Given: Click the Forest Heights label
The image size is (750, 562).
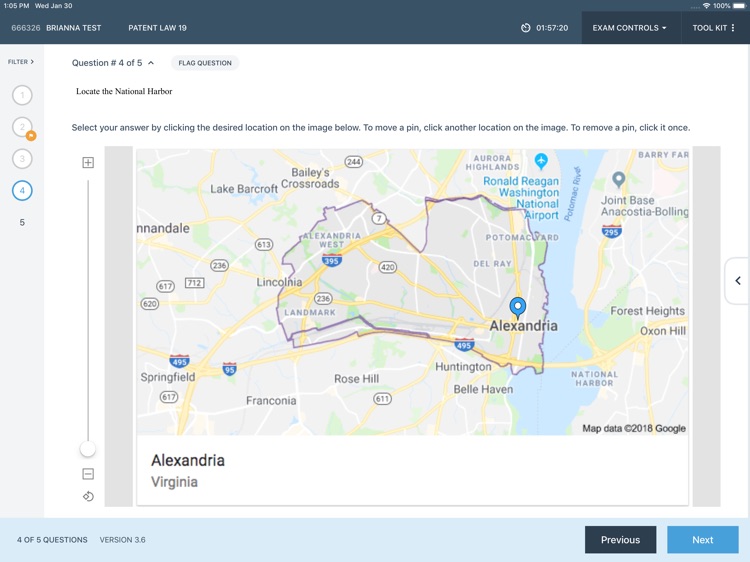Looking at the screenshot, I should click(x=647, y=311).
